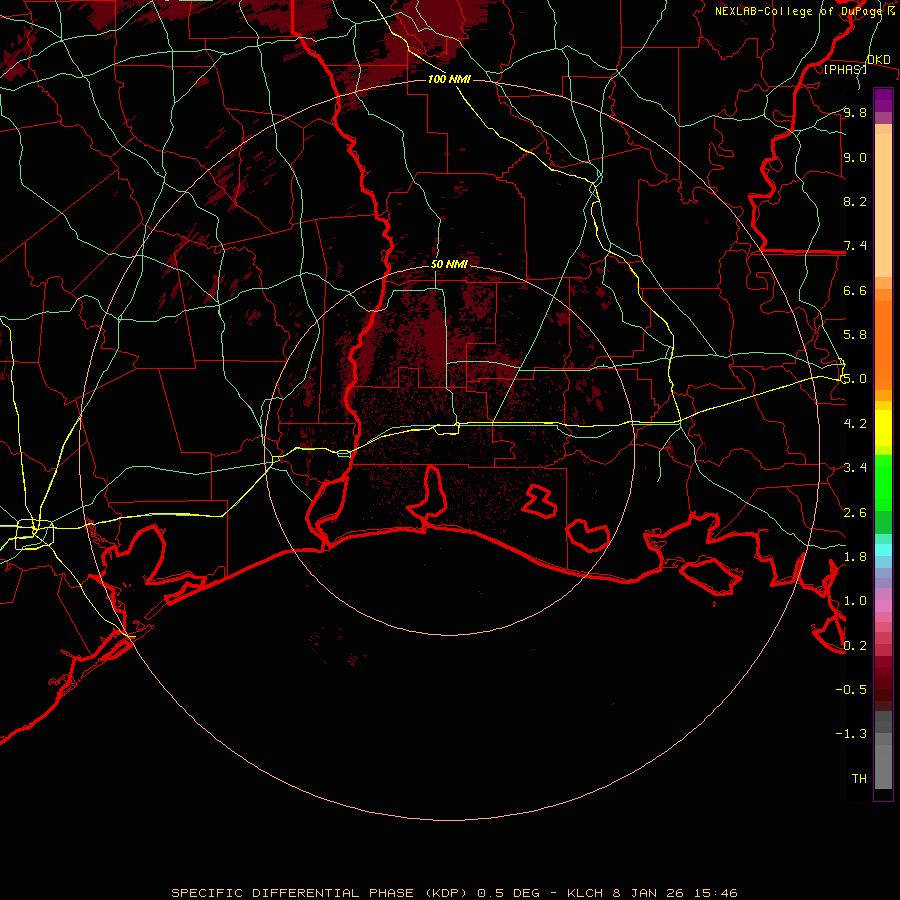
Task: Click the [PHAS] units label
Action: pos(845,69)
